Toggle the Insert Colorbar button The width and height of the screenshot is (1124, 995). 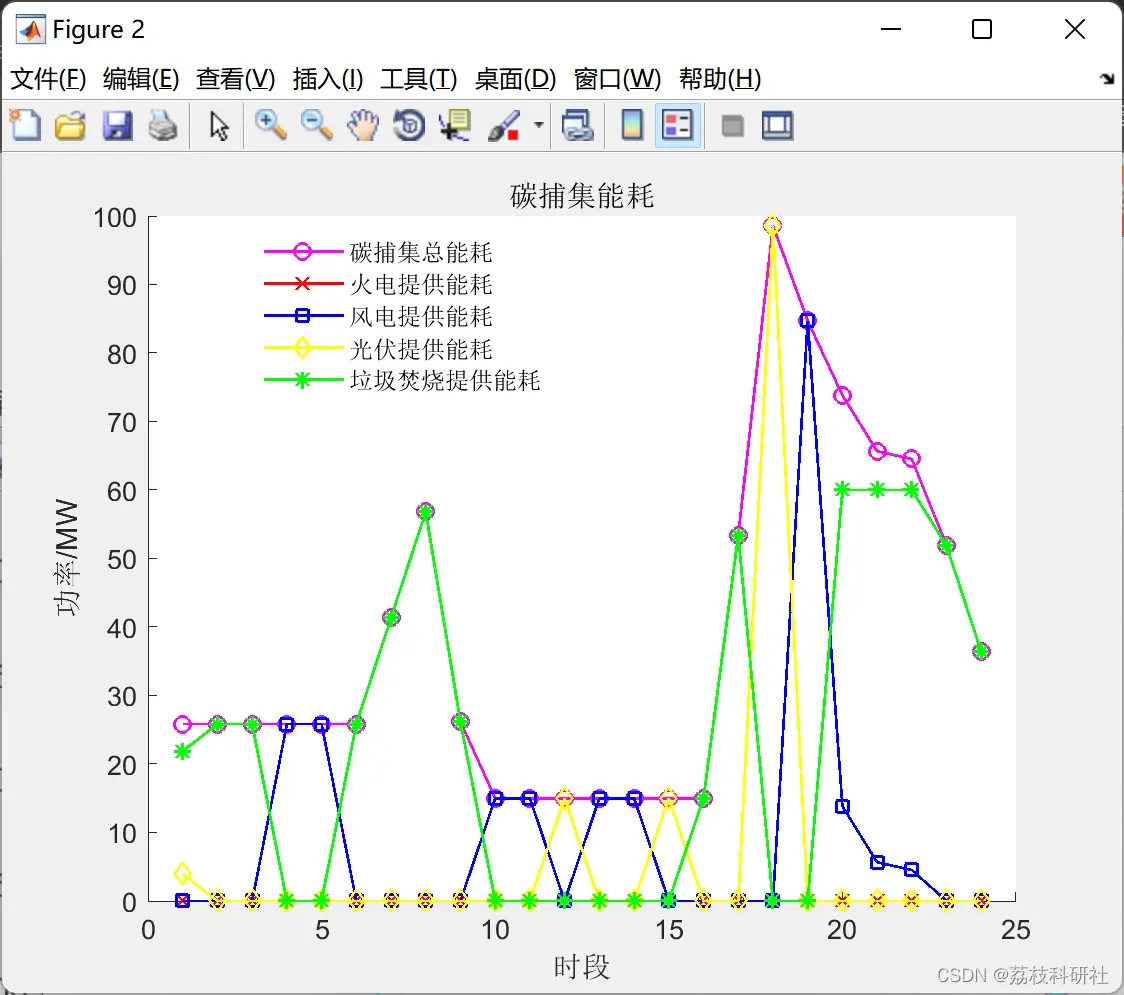point(632,125)
